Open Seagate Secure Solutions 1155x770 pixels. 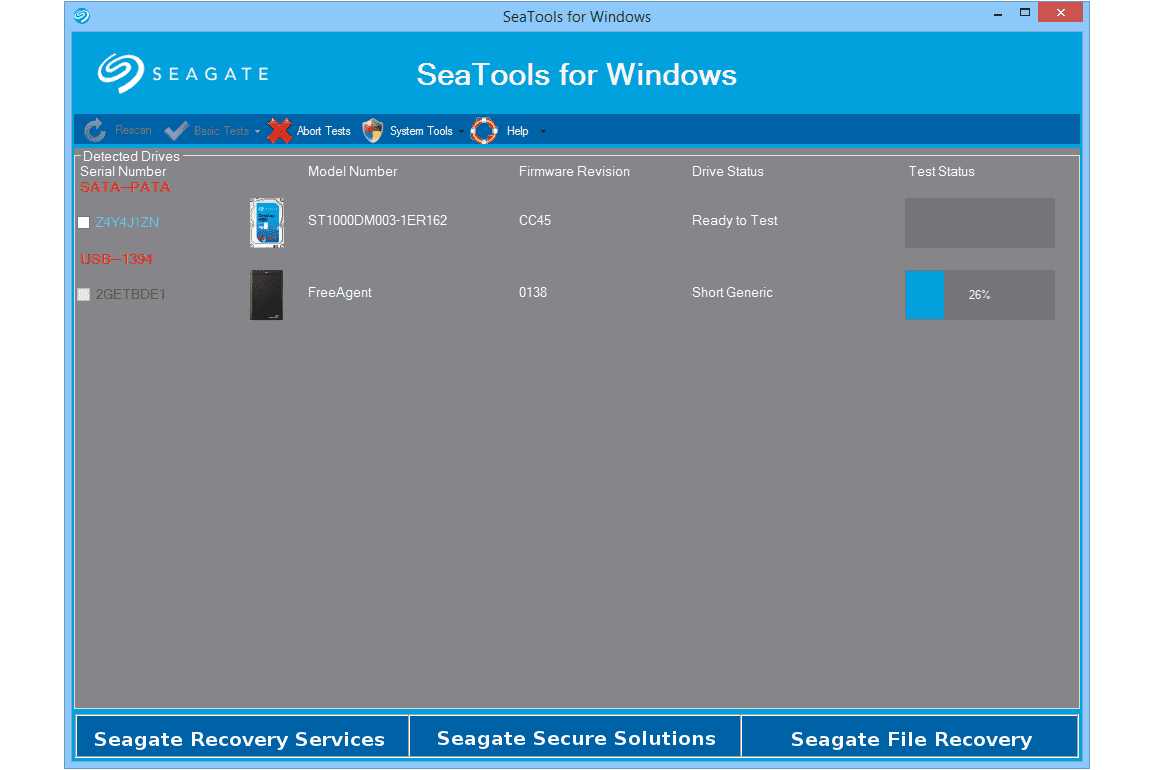576,739
